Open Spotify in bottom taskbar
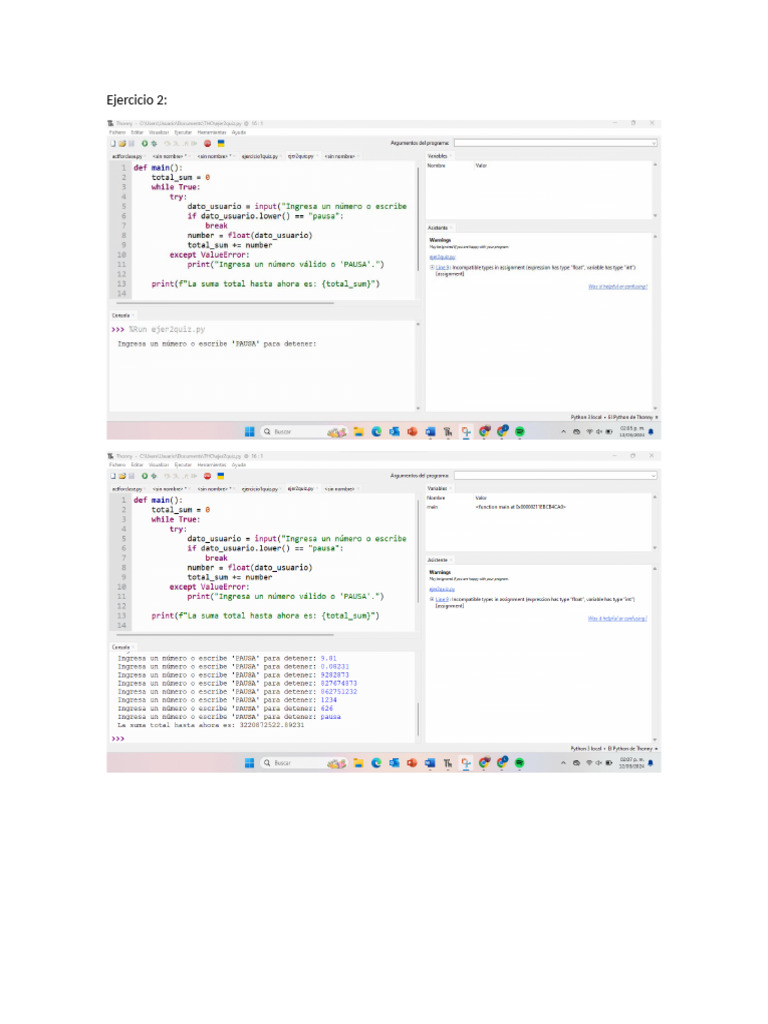 (x=520, y=763)
